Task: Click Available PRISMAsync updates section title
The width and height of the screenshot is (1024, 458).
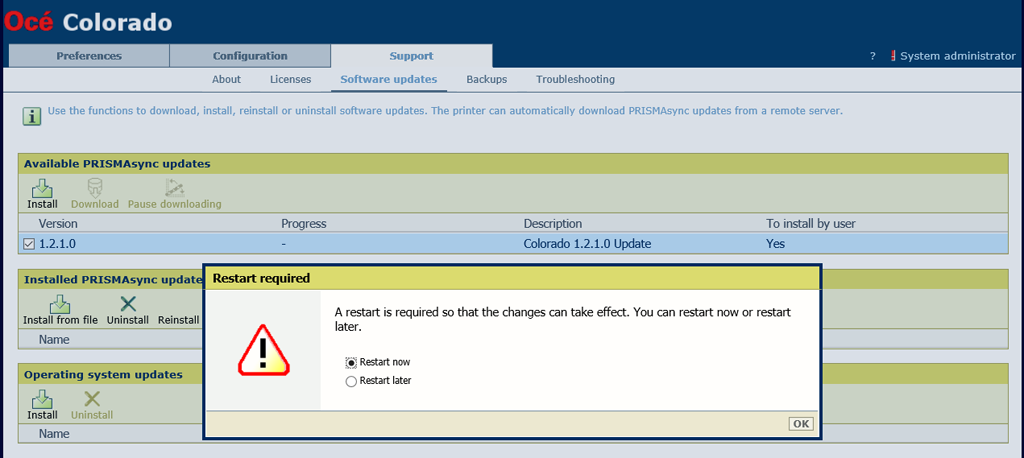Action: point(117,164)
